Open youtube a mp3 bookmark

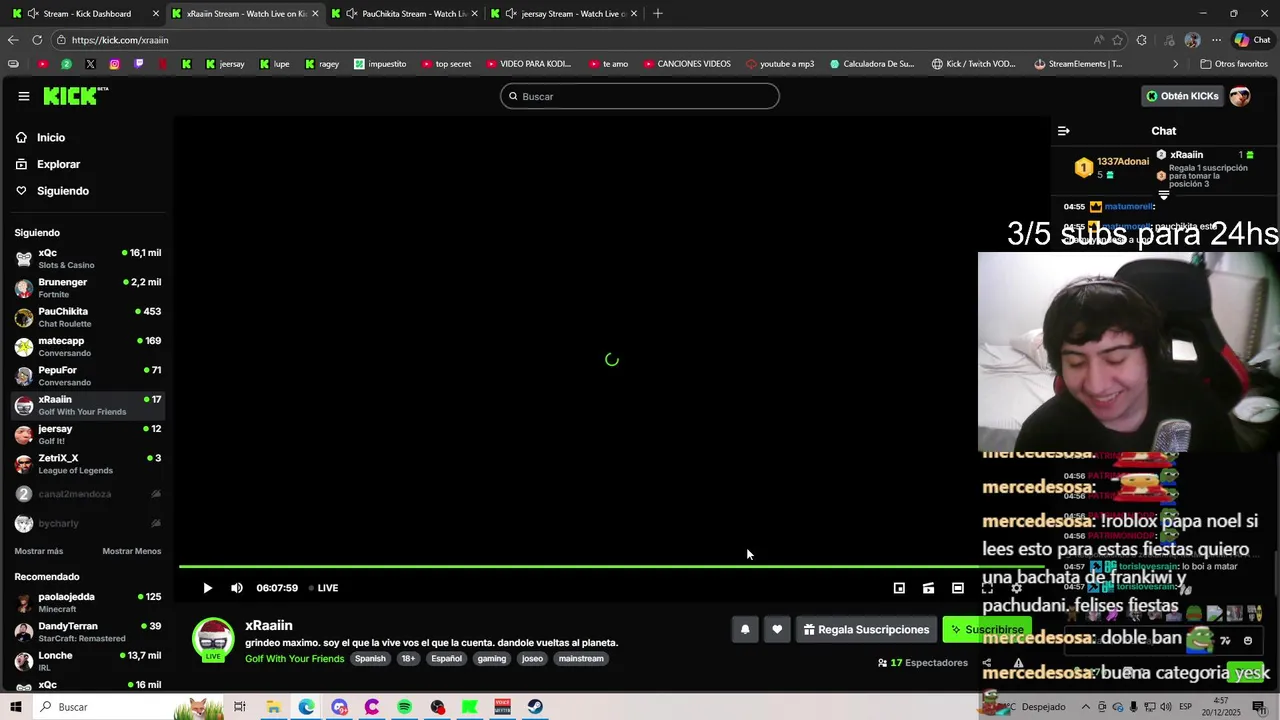pyautogui.click(x=780, y=64)
